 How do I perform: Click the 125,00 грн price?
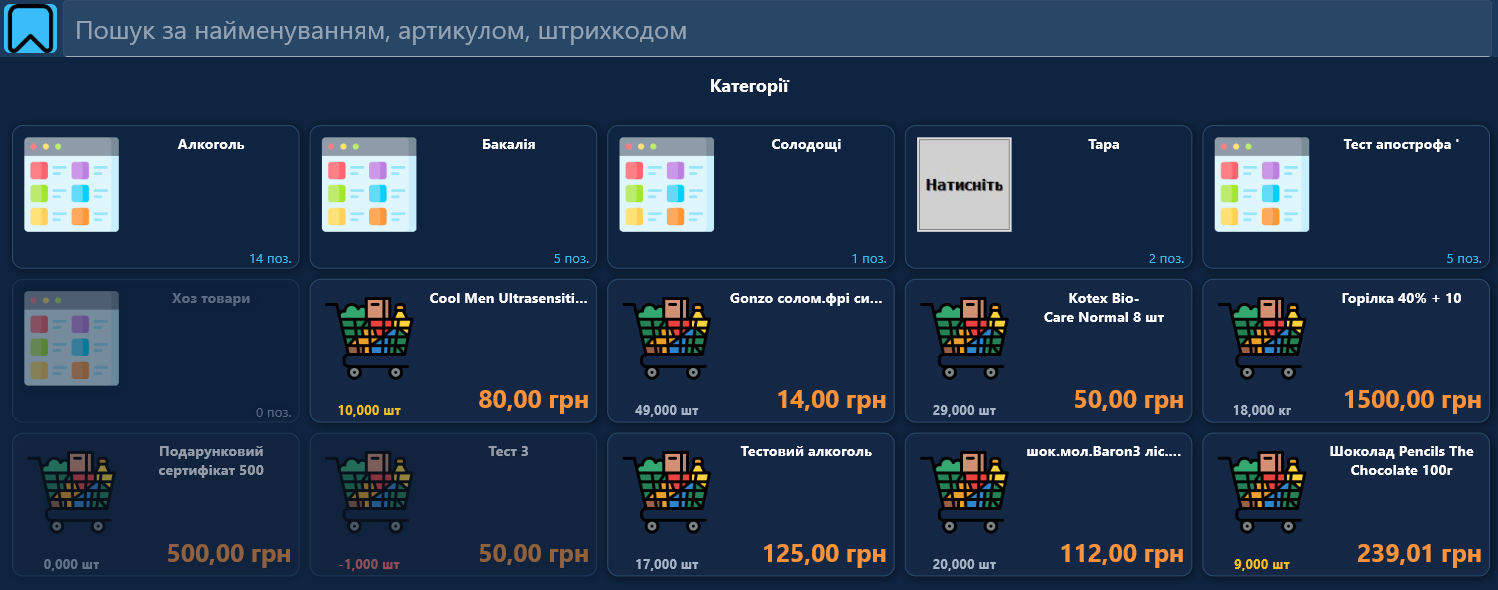point(825,554)
